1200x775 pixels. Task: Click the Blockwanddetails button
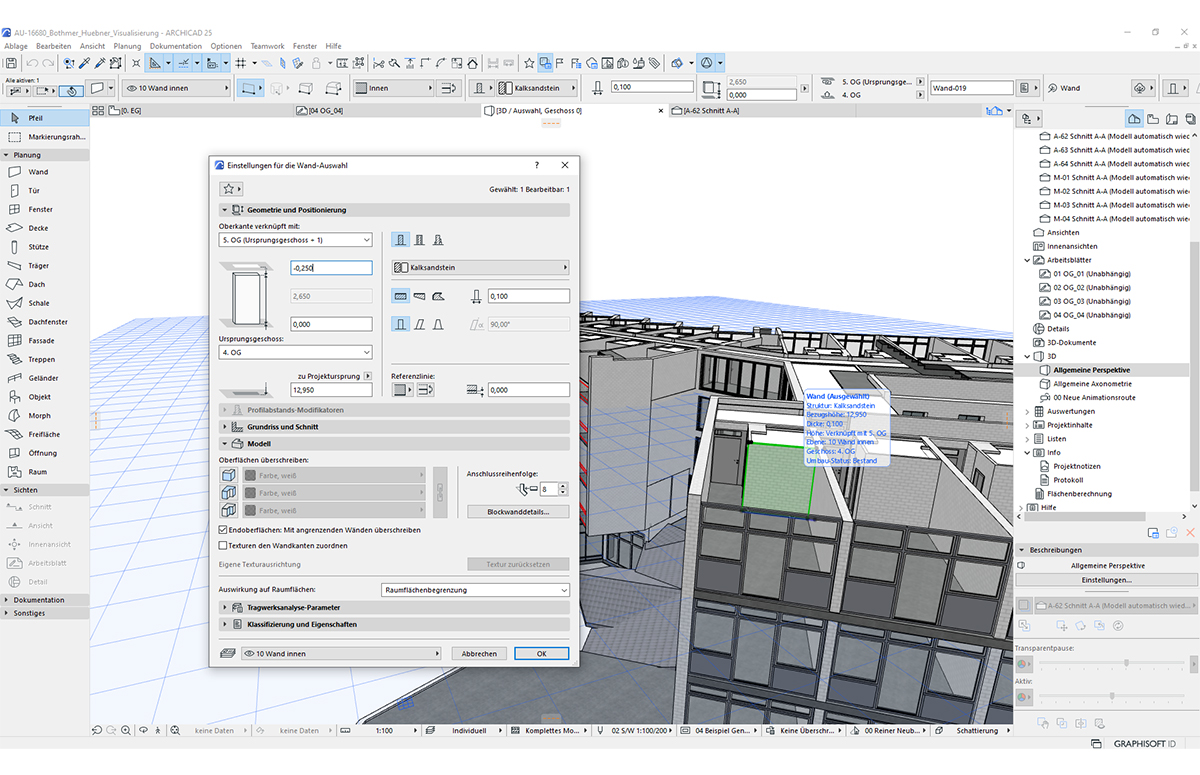click(x=518, y=511)
